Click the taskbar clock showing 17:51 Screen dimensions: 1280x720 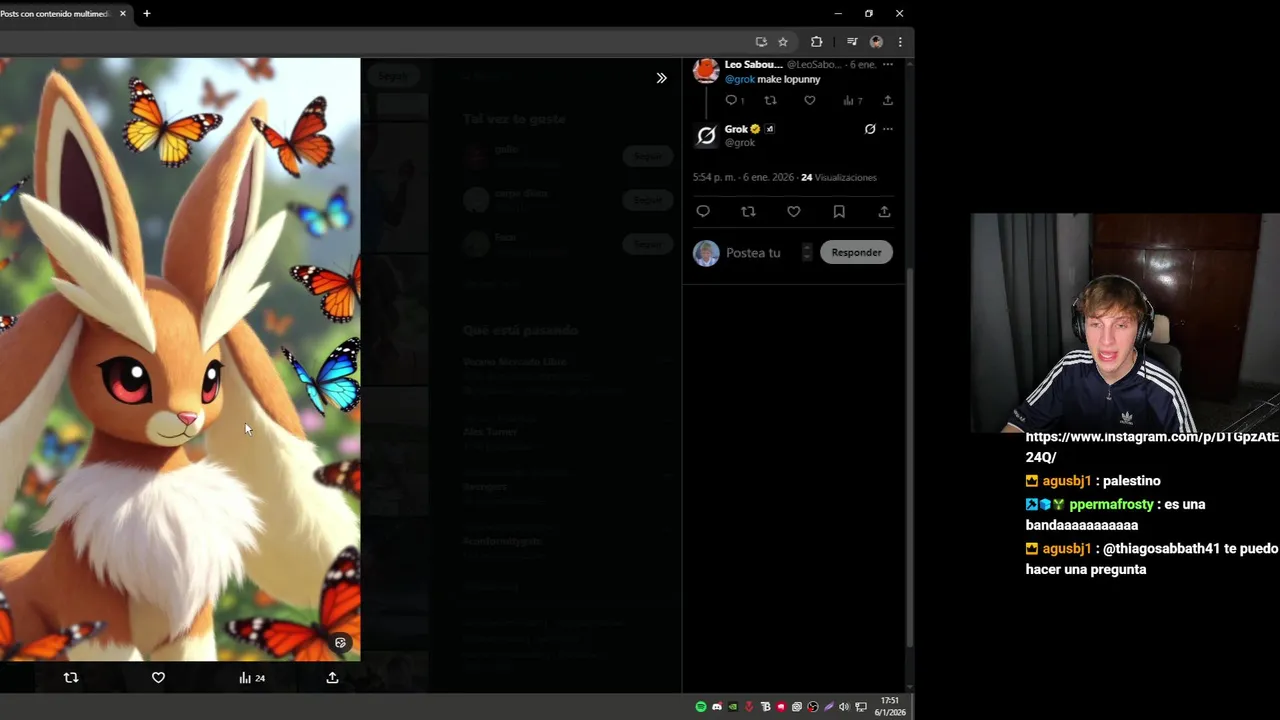coord(889,706)
